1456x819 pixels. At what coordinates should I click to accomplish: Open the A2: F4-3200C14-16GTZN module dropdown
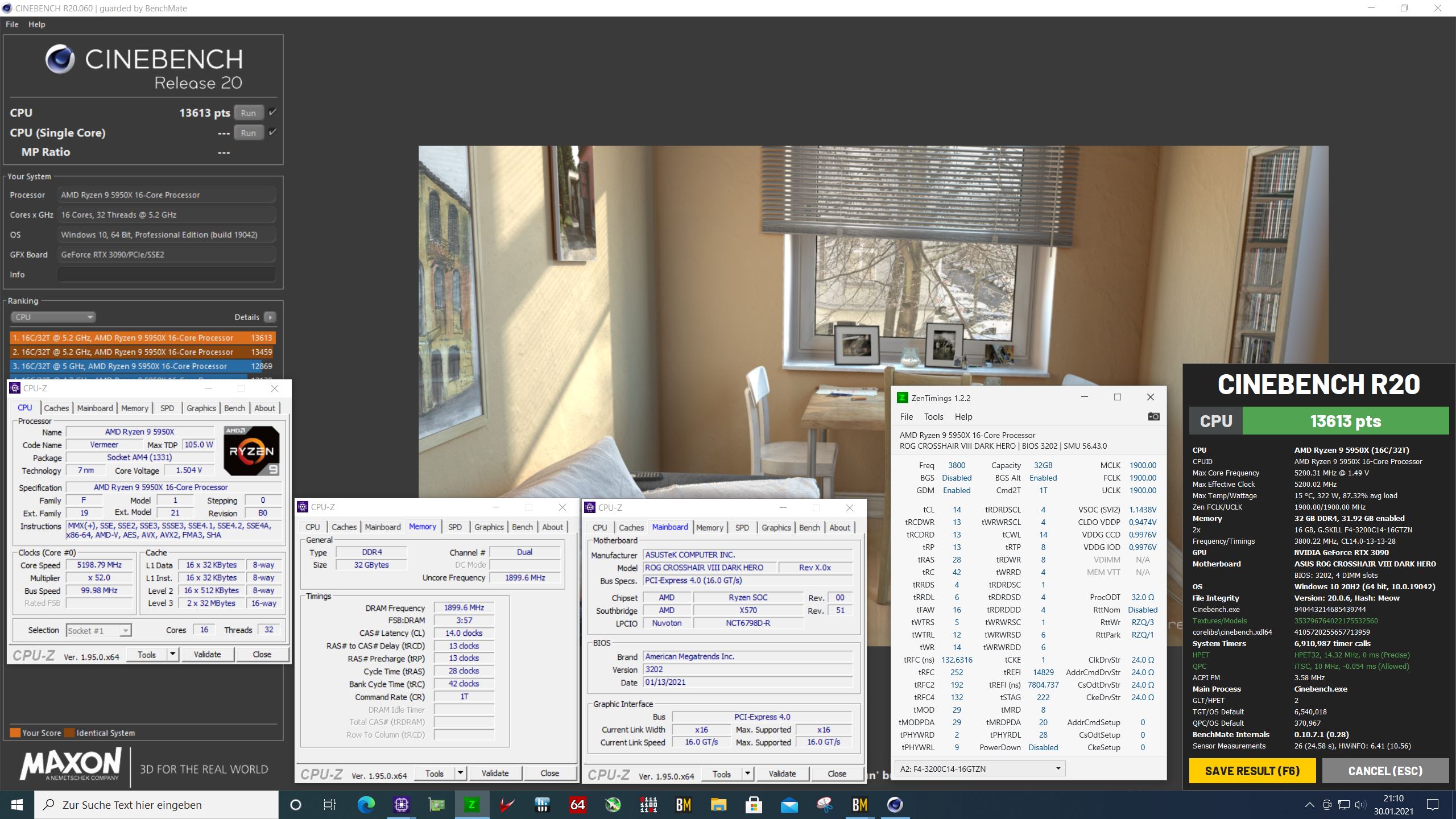(x=980, y=769)
